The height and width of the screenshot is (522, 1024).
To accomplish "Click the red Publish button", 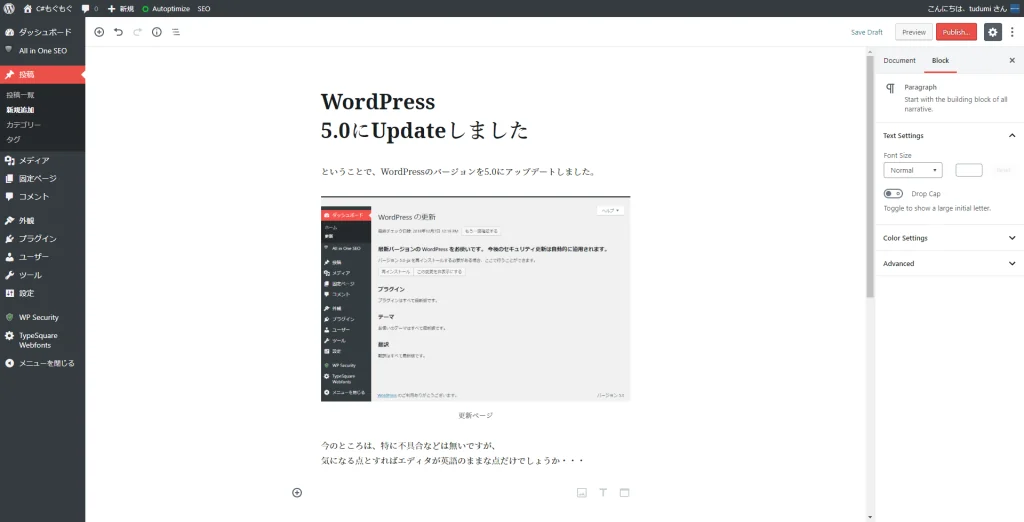I will [956, 32].
